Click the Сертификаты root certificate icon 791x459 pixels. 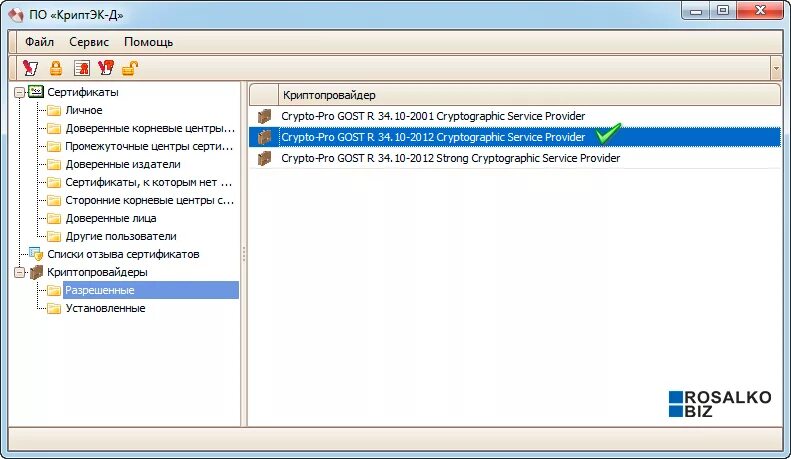point(36,92)
